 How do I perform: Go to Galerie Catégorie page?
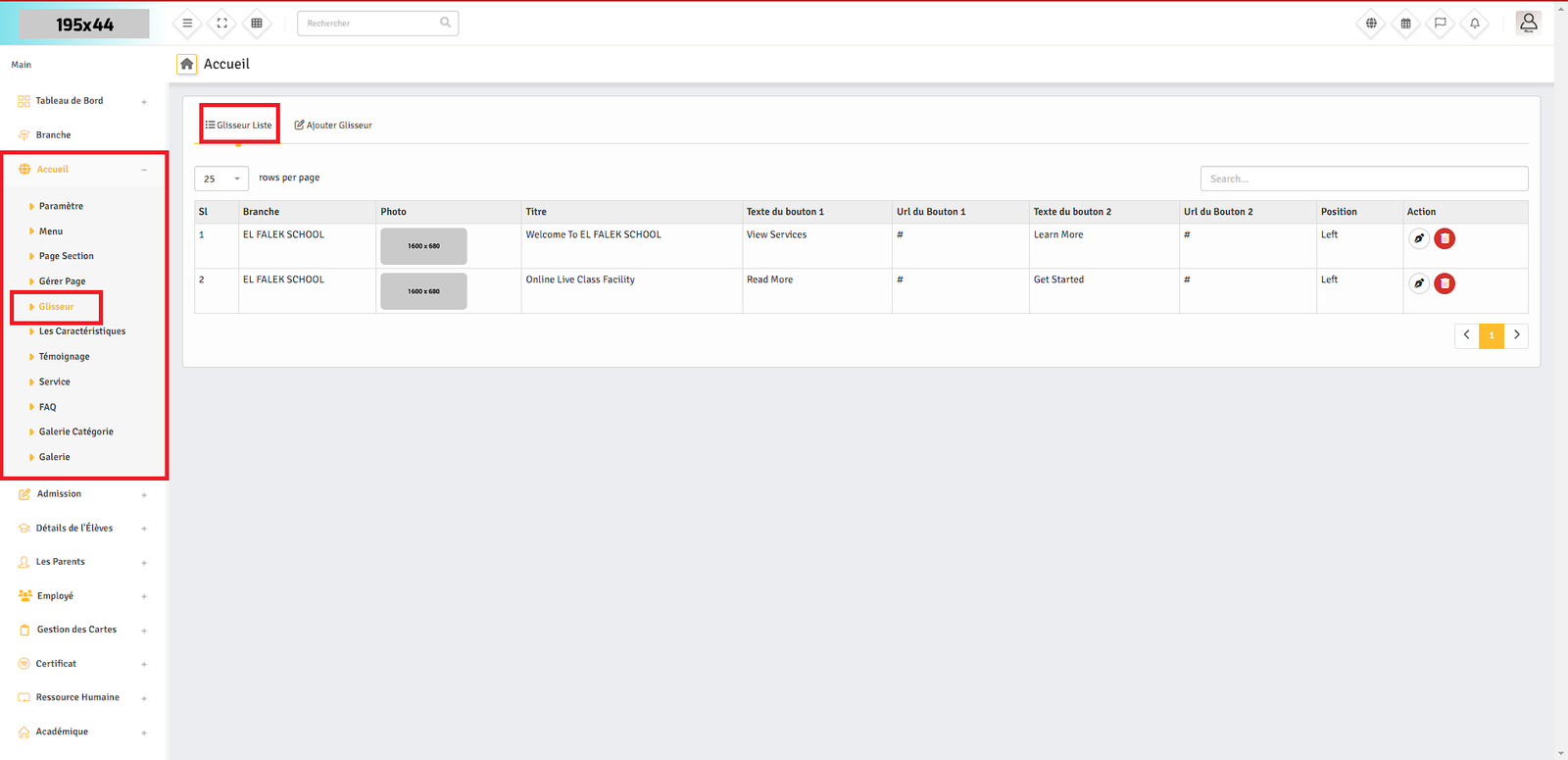point(75,431)
